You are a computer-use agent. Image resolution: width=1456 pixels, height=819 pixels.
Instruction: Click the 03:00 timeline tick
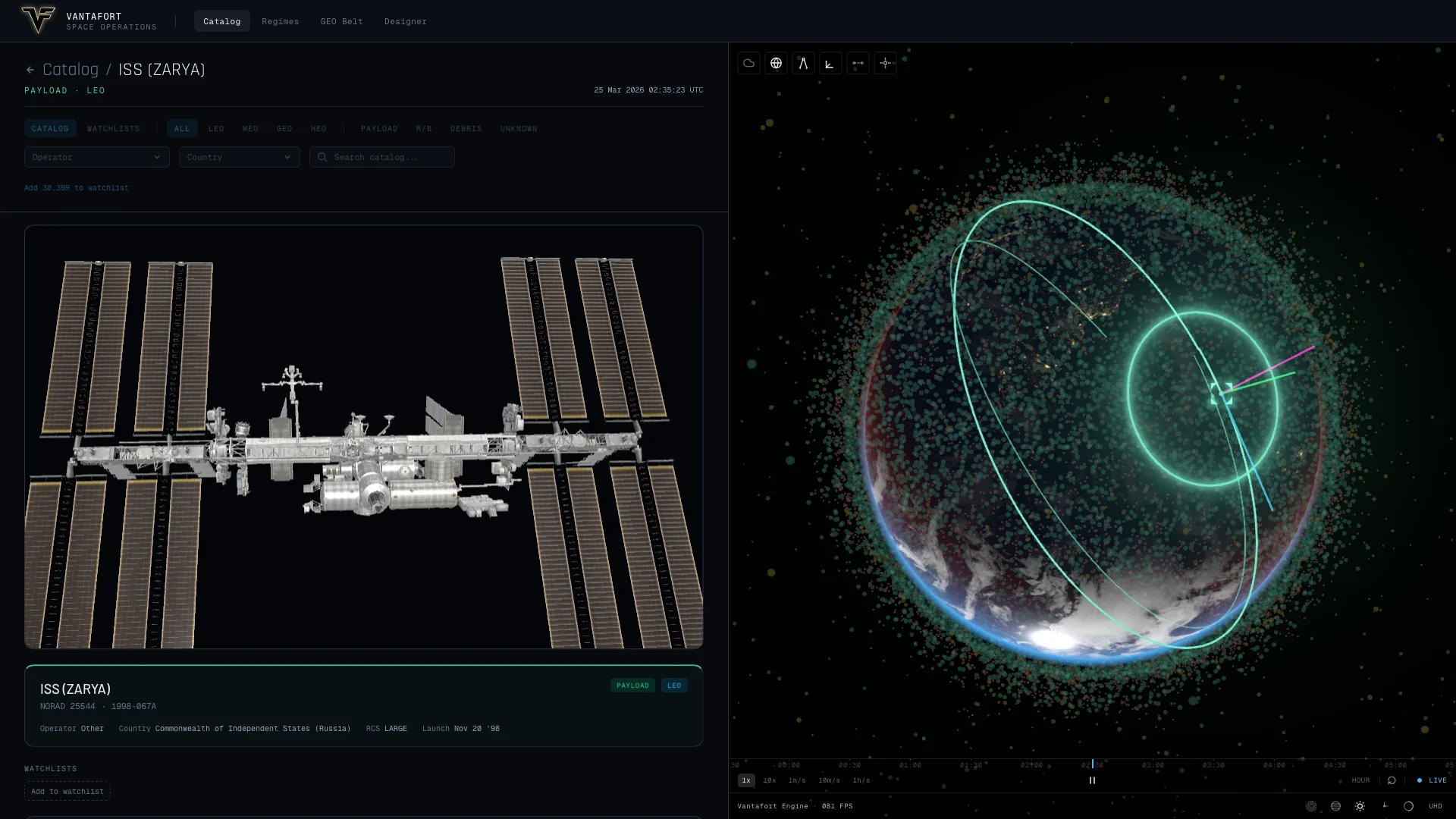point(1153,765)
